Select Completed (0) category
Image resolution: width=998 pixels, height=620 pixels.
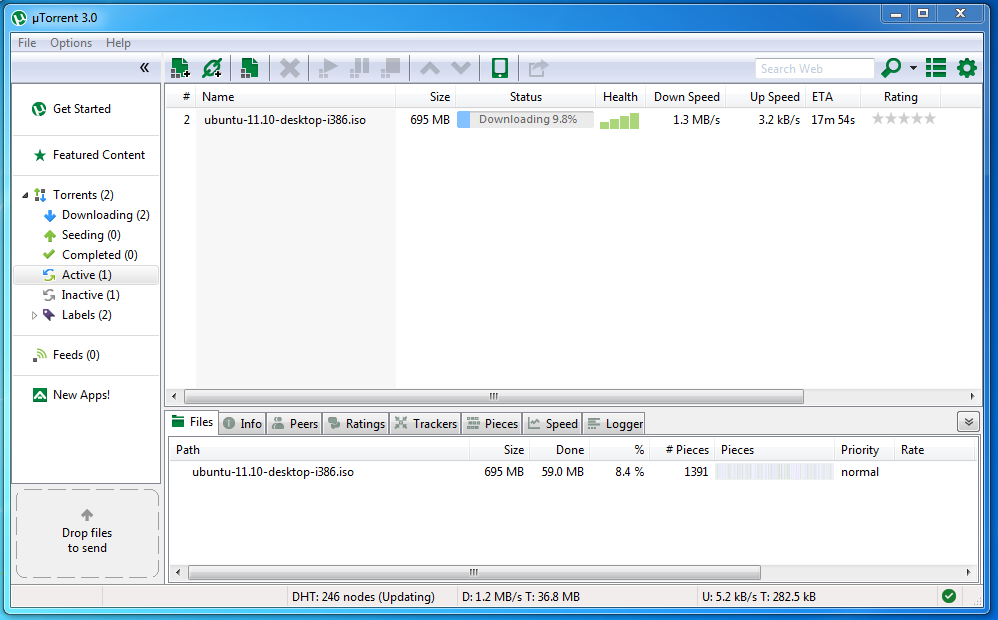[x=99, y=255]
